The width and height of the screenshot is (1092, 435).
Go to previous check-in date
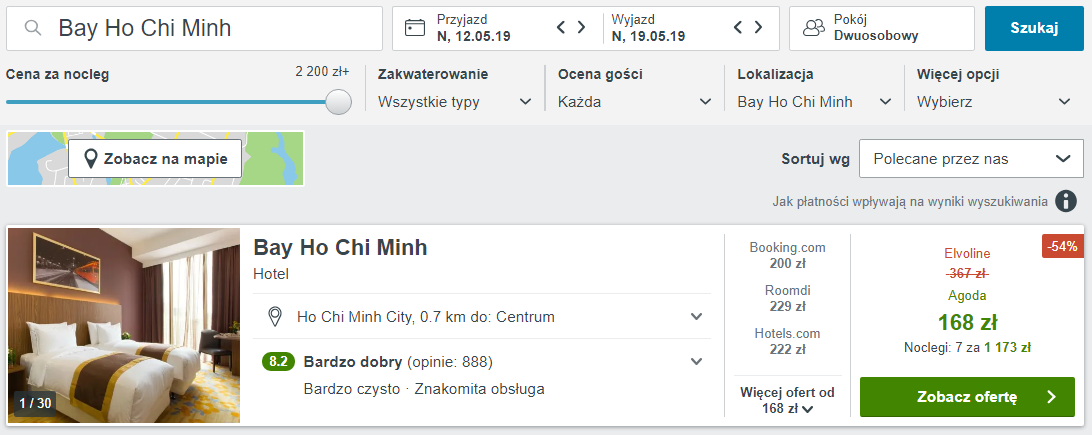click(x=562, y=27)
